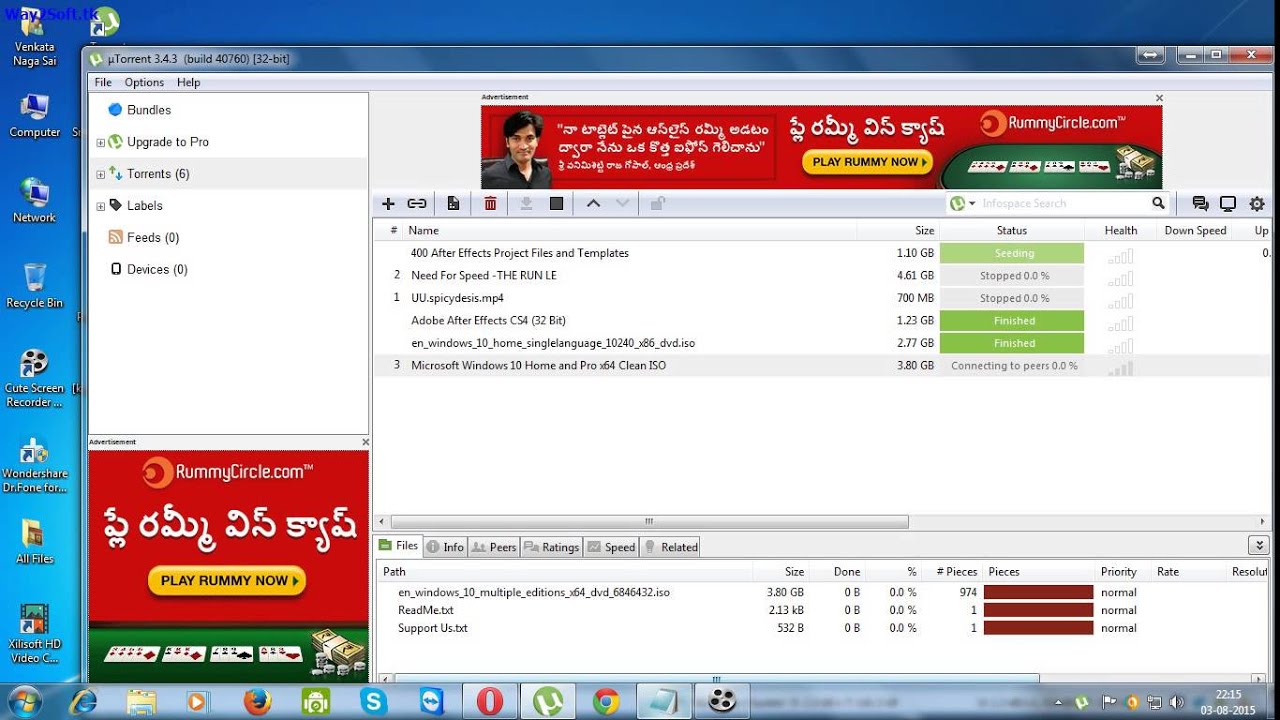This screenshot has width=1280, height=720.
Task: Switch to the Info tab
Action: coord(445,547)
